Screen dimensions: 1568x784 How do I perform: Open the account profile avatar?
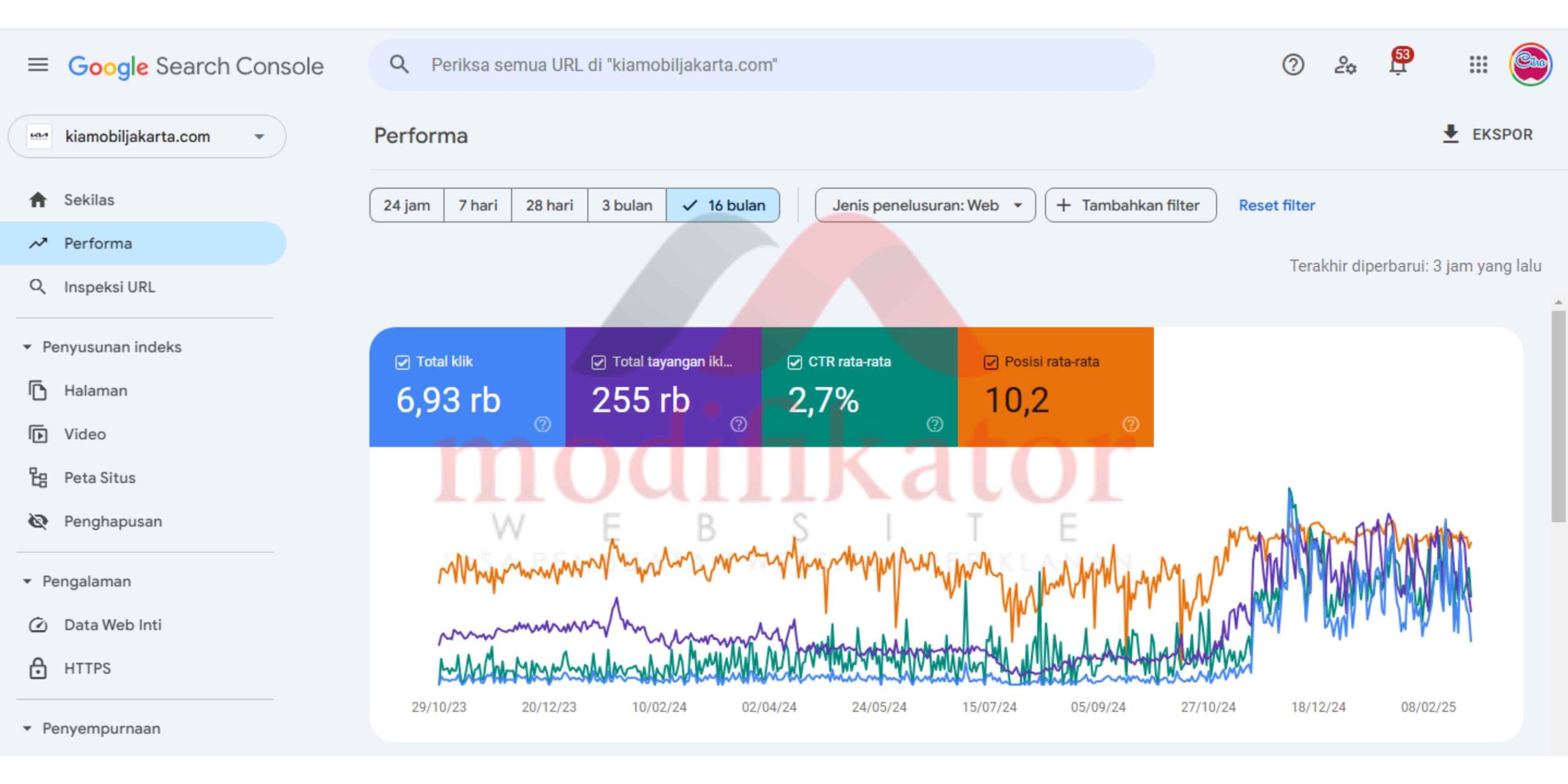tap(1530, 64)
